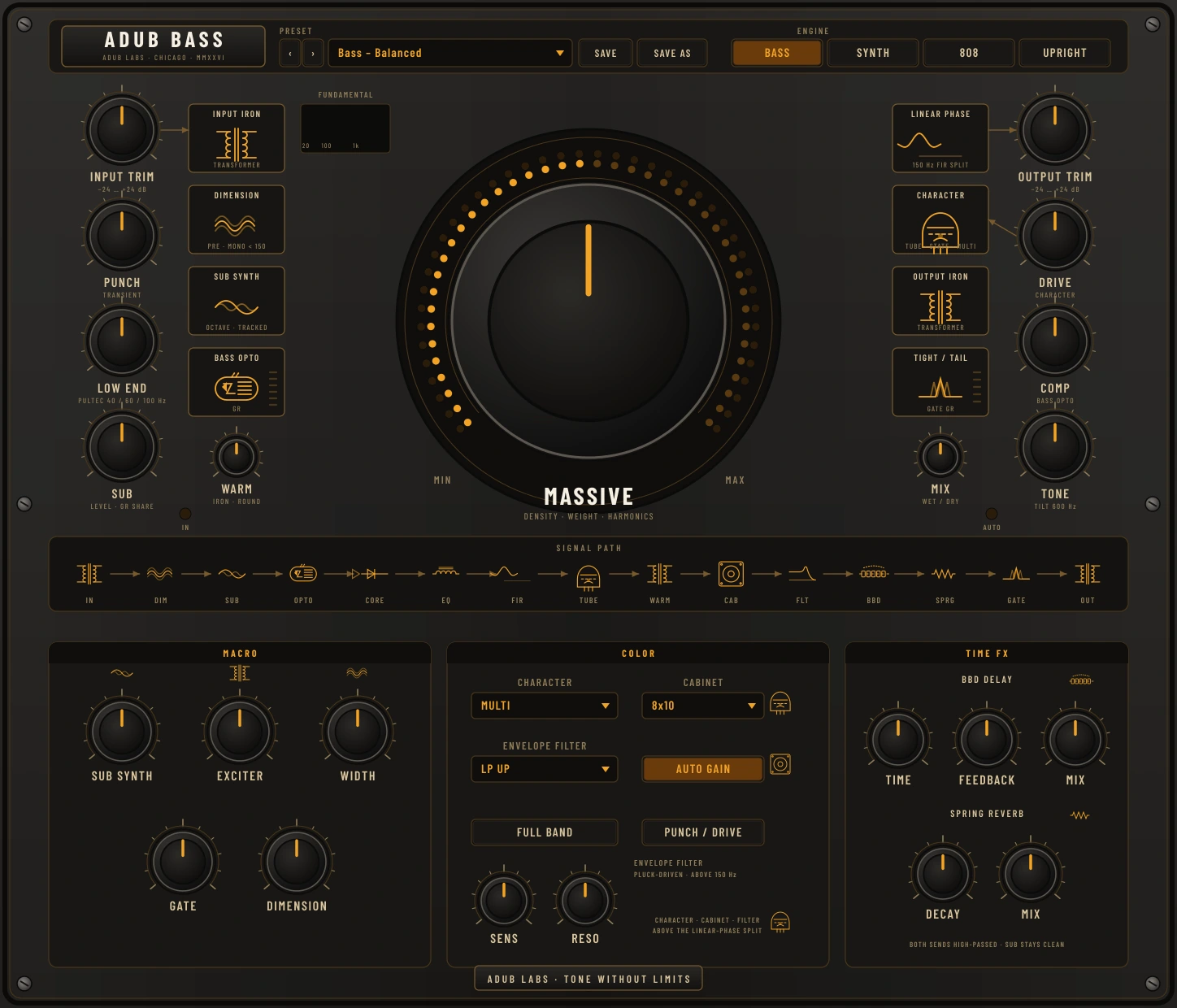Click the TUBE icon in the signal path
This screenshot has height=1008, width=1177.
[588, 576]
